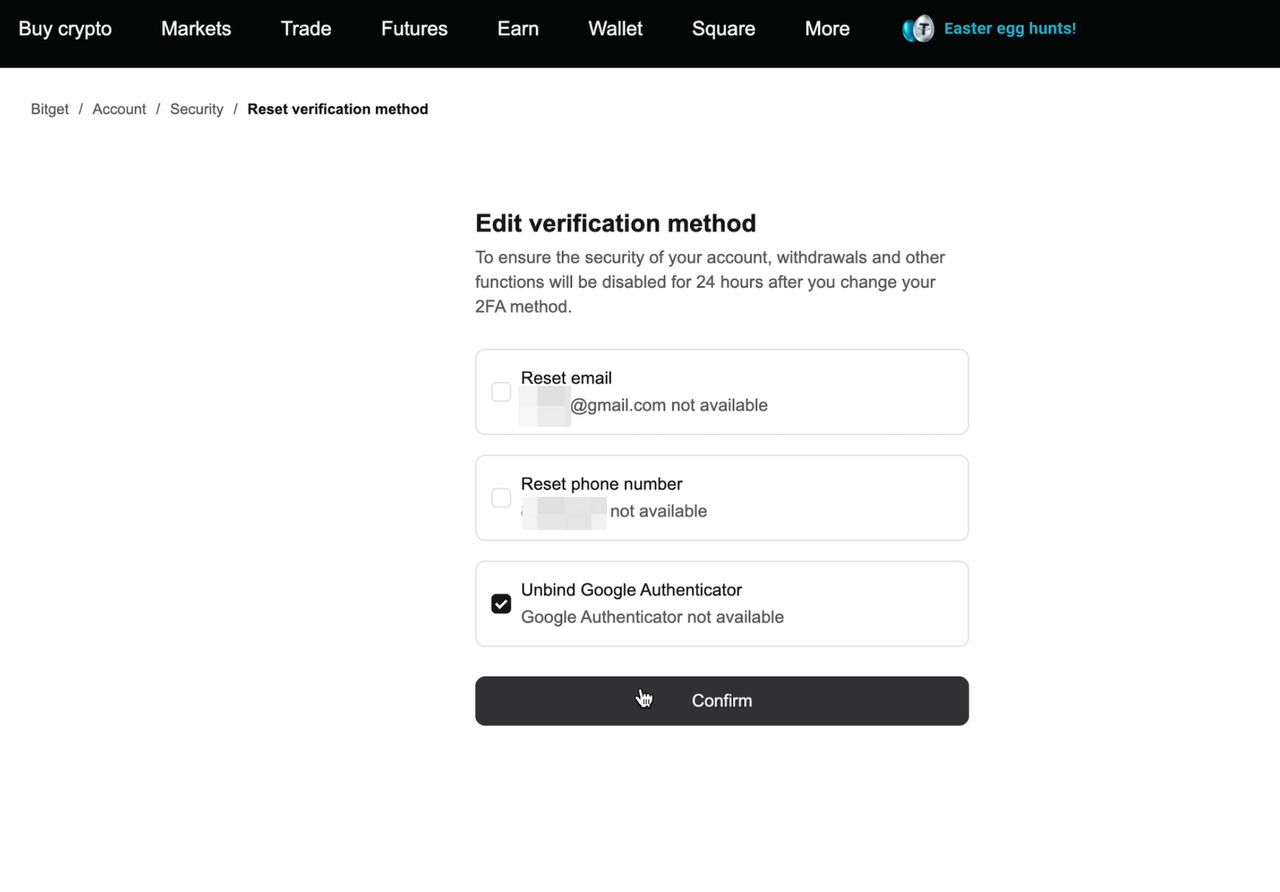Open the Earn menu

pyautogui.click(x=517, y=29)
